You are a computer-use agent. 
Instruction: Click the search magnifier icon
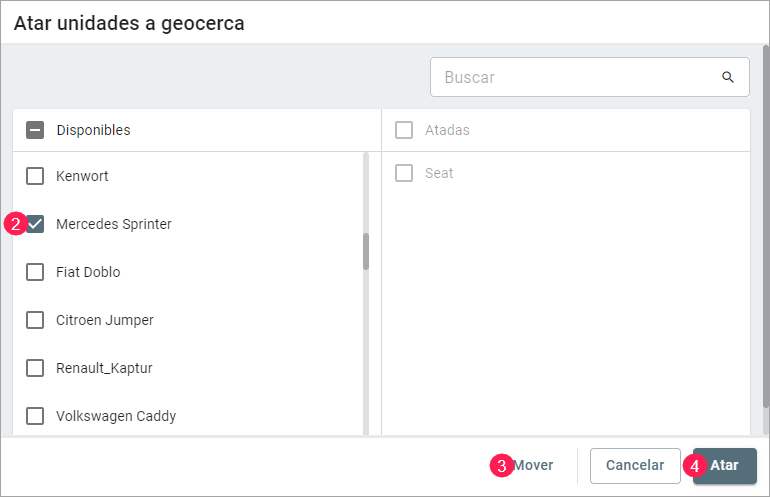pos(727,77)
